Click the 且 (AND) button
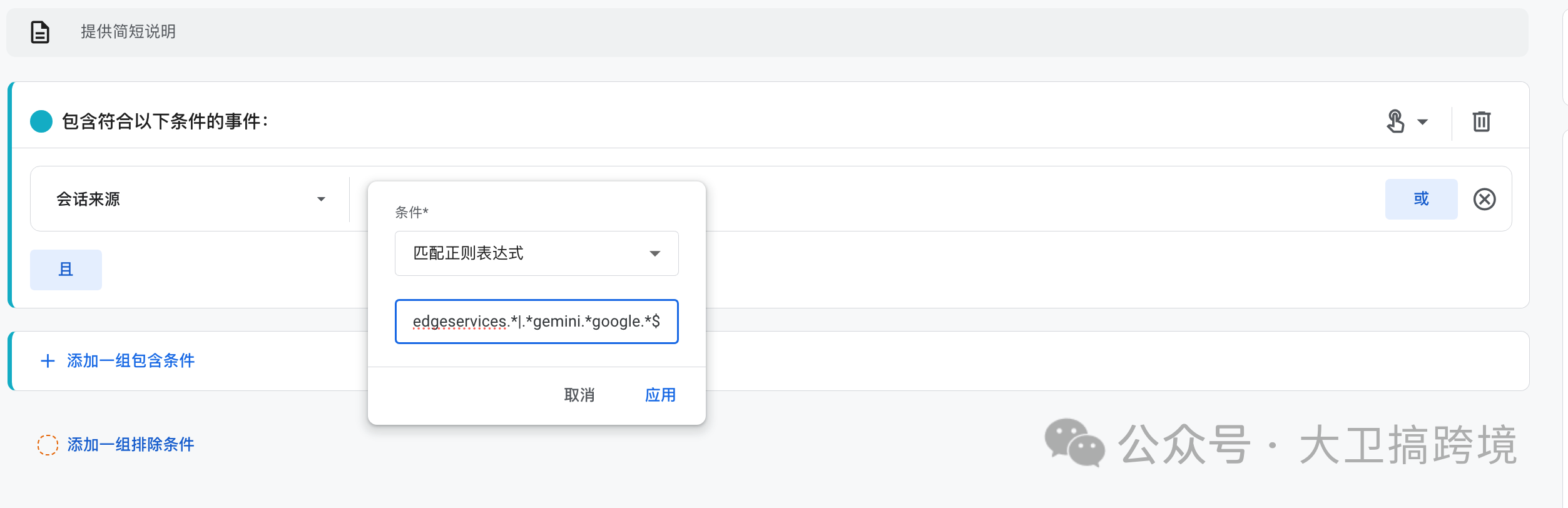 point(66,270)
